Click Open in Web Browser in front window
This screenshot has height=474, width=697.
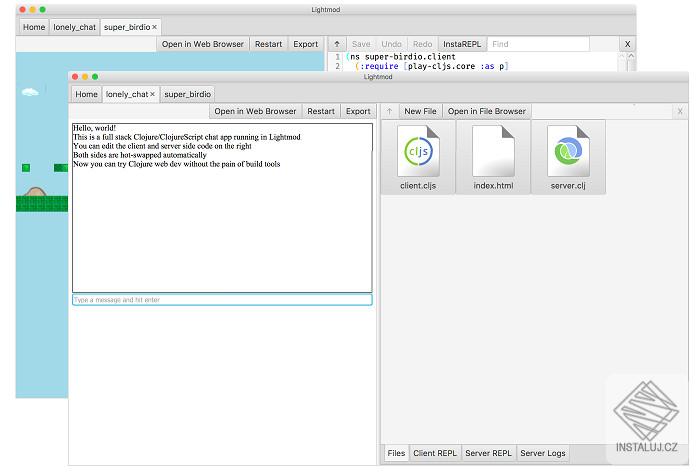pyautogui.click(x=255, y=111)
